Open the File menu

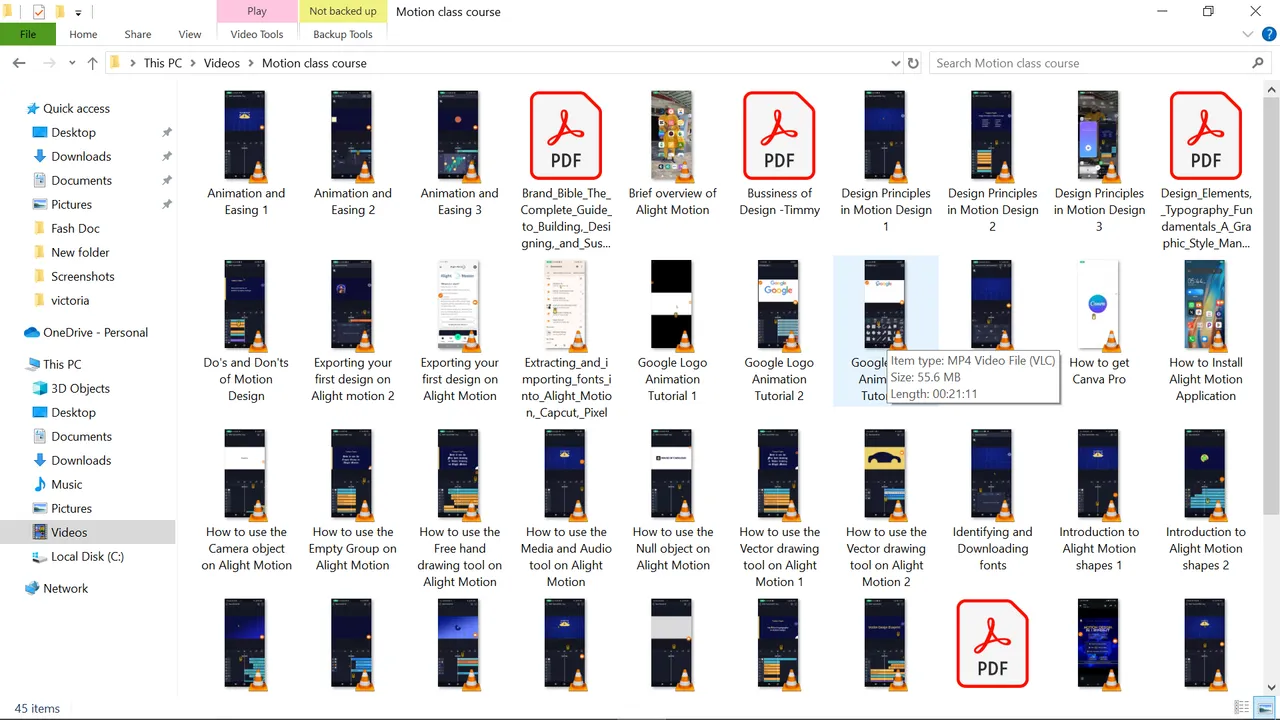tap(28, 34)
